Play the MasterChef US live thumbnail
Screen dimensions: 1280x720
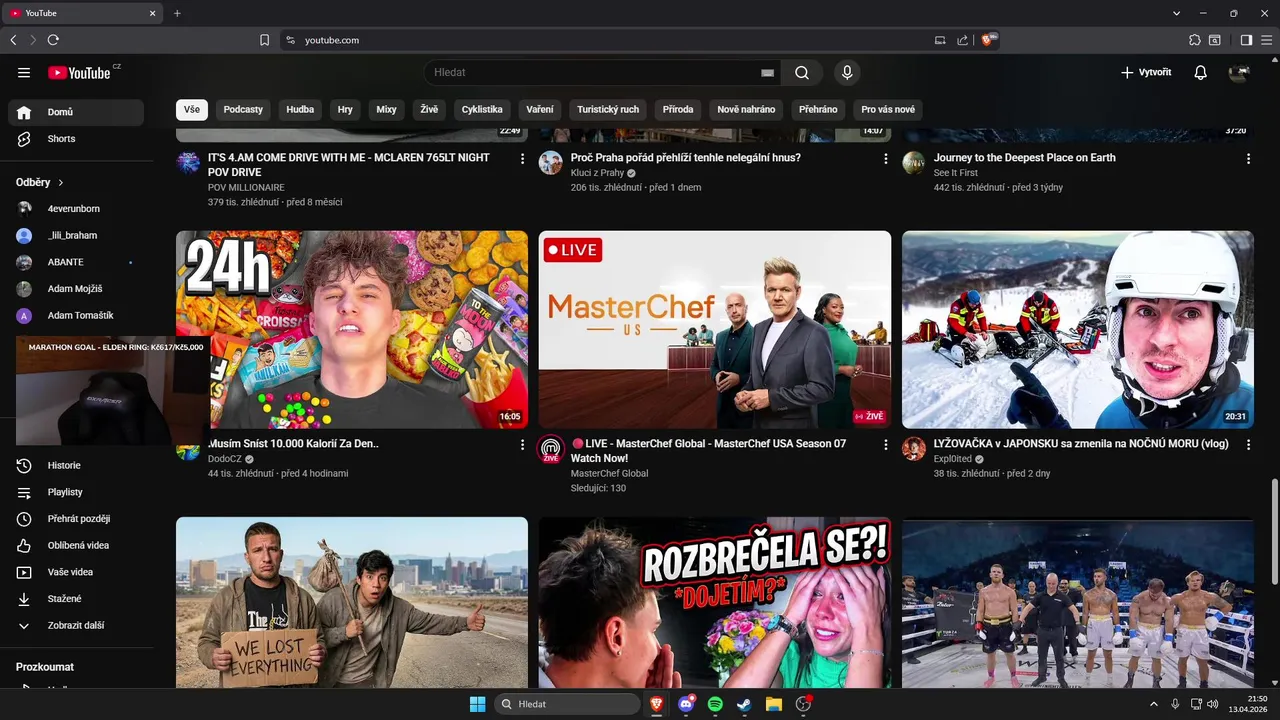pyautogui.click(x=715, y=330)
